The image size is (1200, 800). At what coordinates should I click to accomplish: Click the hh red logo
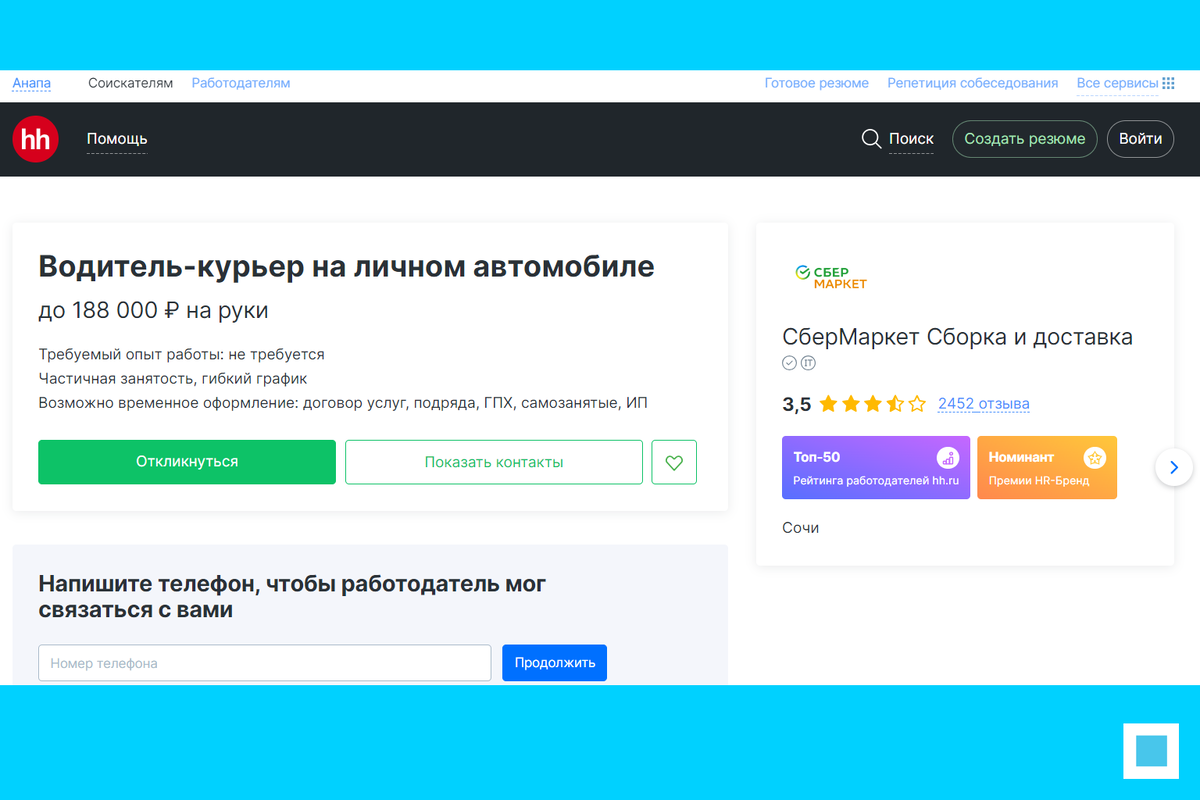click(x=36, y=139)
